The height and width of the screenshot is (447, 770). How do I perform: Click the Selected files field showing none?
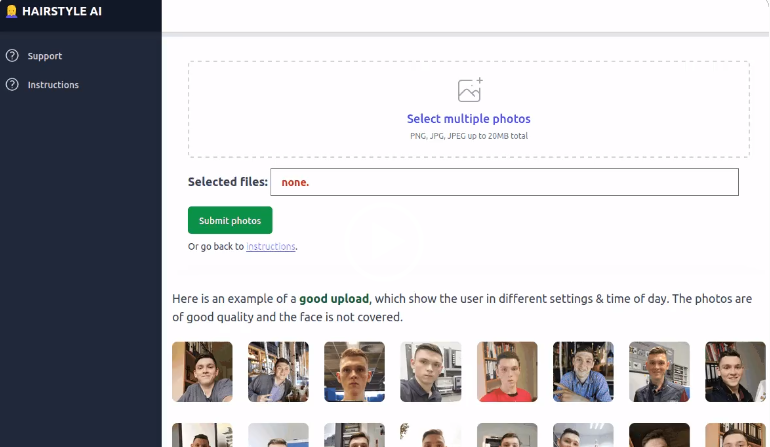pyautogui.click(x=504, y=182)
